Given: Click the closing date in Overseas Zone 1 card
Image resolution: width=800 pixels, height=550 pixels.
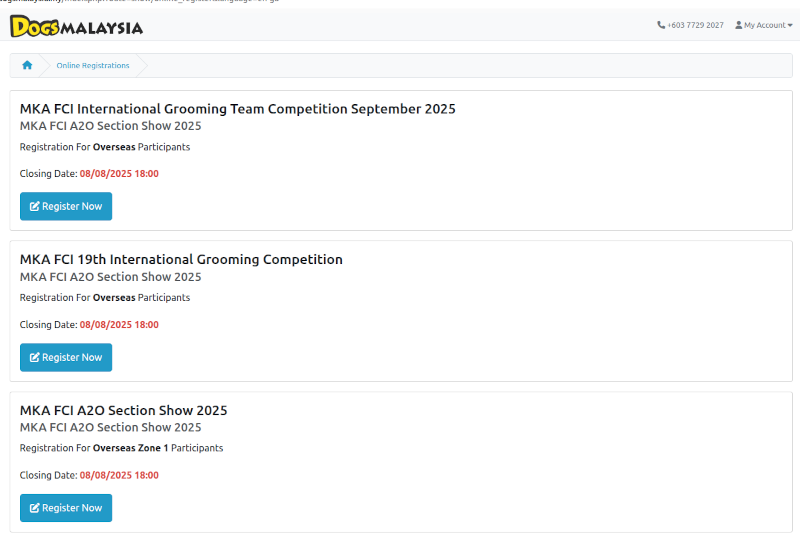Looking at the screenshot, I should click(x=119, y=475).
